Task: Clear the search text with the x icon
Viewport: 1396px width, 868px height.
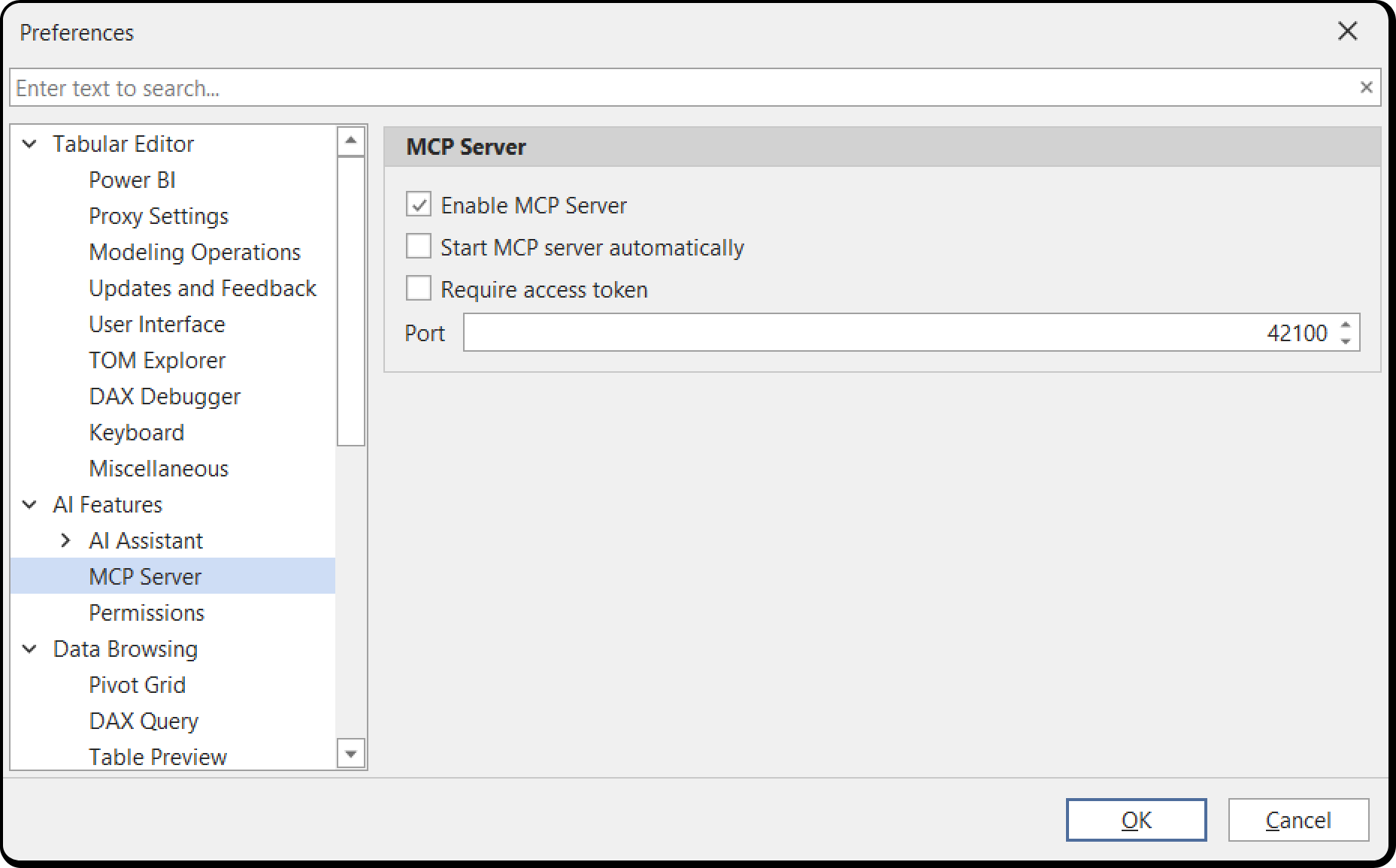Action: tap(1366, 88)
